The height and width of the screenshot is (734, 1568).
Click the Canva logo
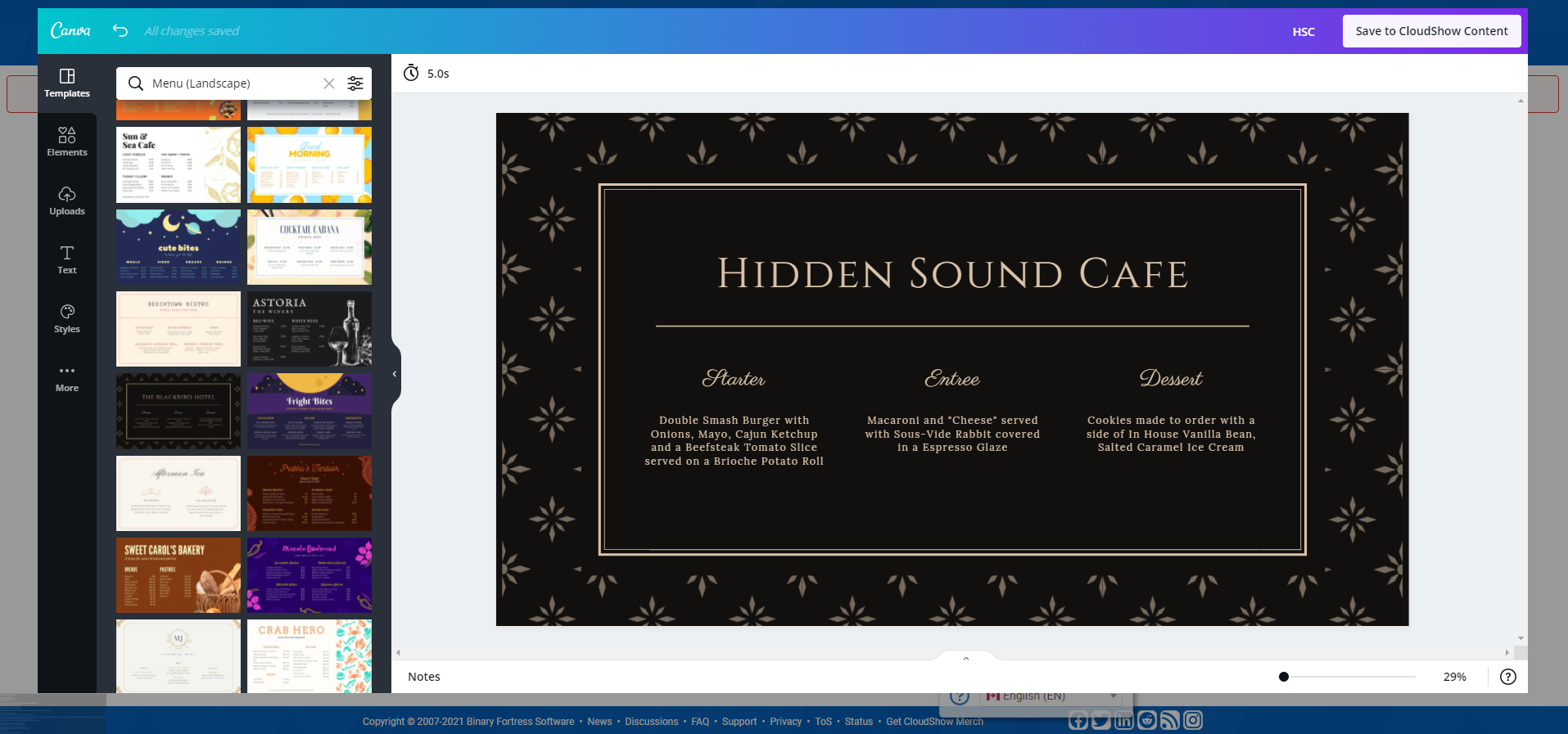tap(70, 31)
